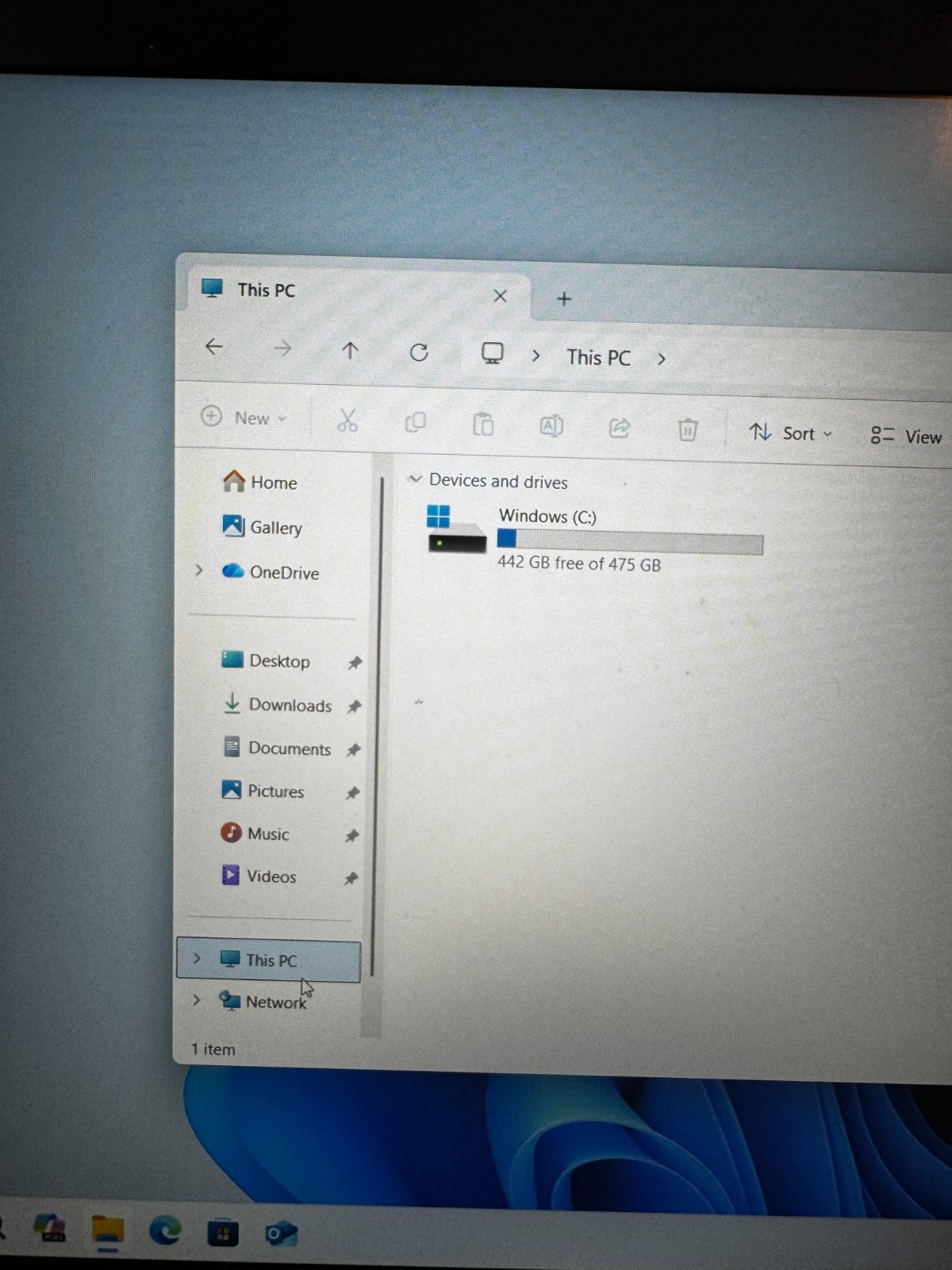Click the pin icon beside Pictures
The image size is (952, 1270).
tap(352, 793)
